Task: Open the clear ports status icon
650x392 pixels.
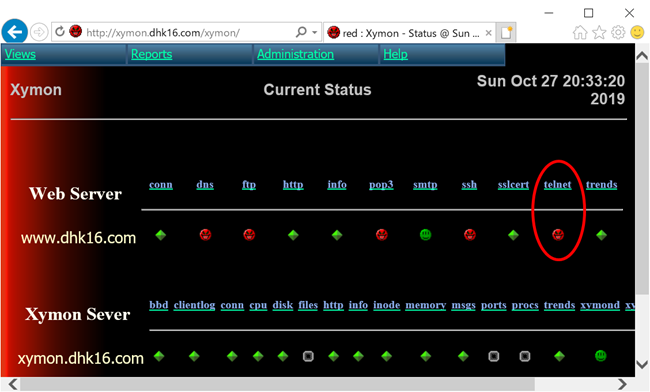Action: coord(494,356)
